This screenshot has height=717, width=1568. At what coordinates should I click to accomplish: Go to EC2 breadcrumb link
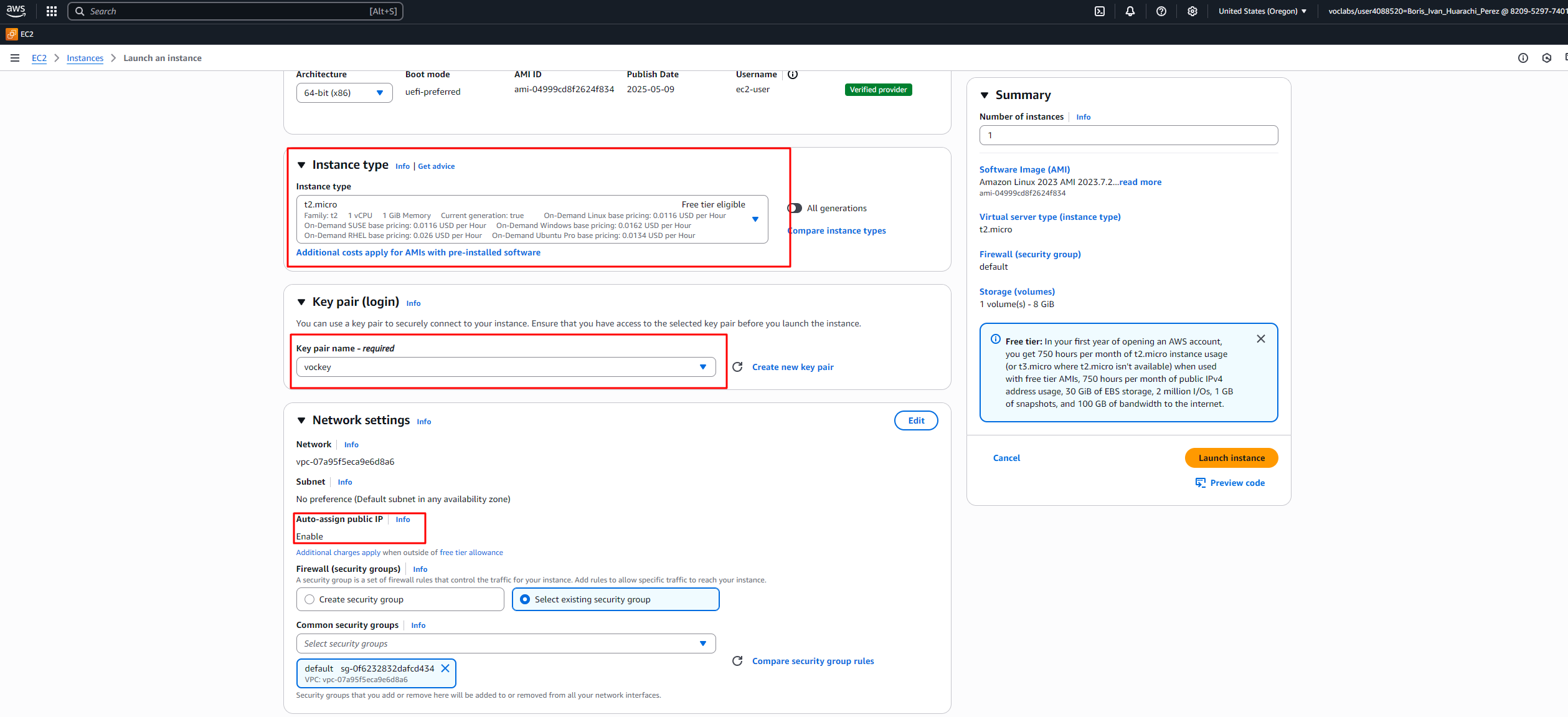pyautogui.click(x=39, y=58)
